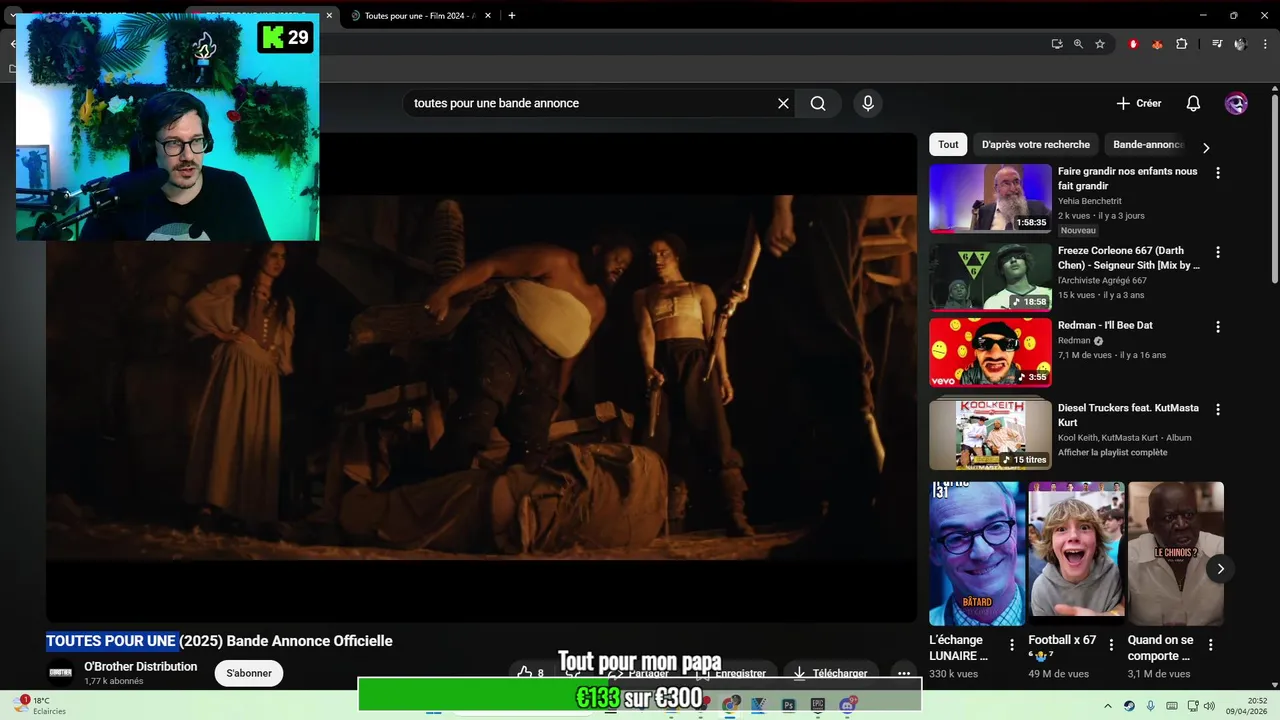Viewport: 1280px width, 720px height.
Task: Open the LE CHINOIS short thumbnail
Action: (1176, 553)
